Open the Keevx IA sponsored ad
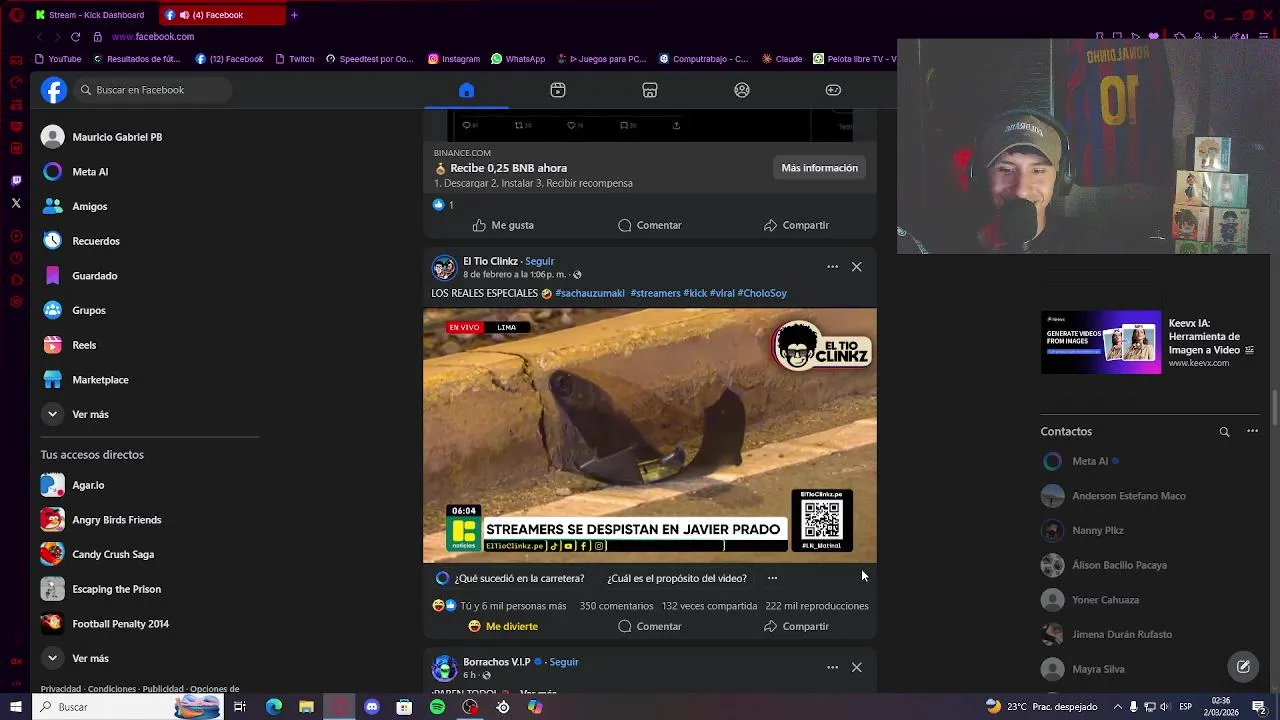The image size is (1280, 720). tap(1148, 342)
